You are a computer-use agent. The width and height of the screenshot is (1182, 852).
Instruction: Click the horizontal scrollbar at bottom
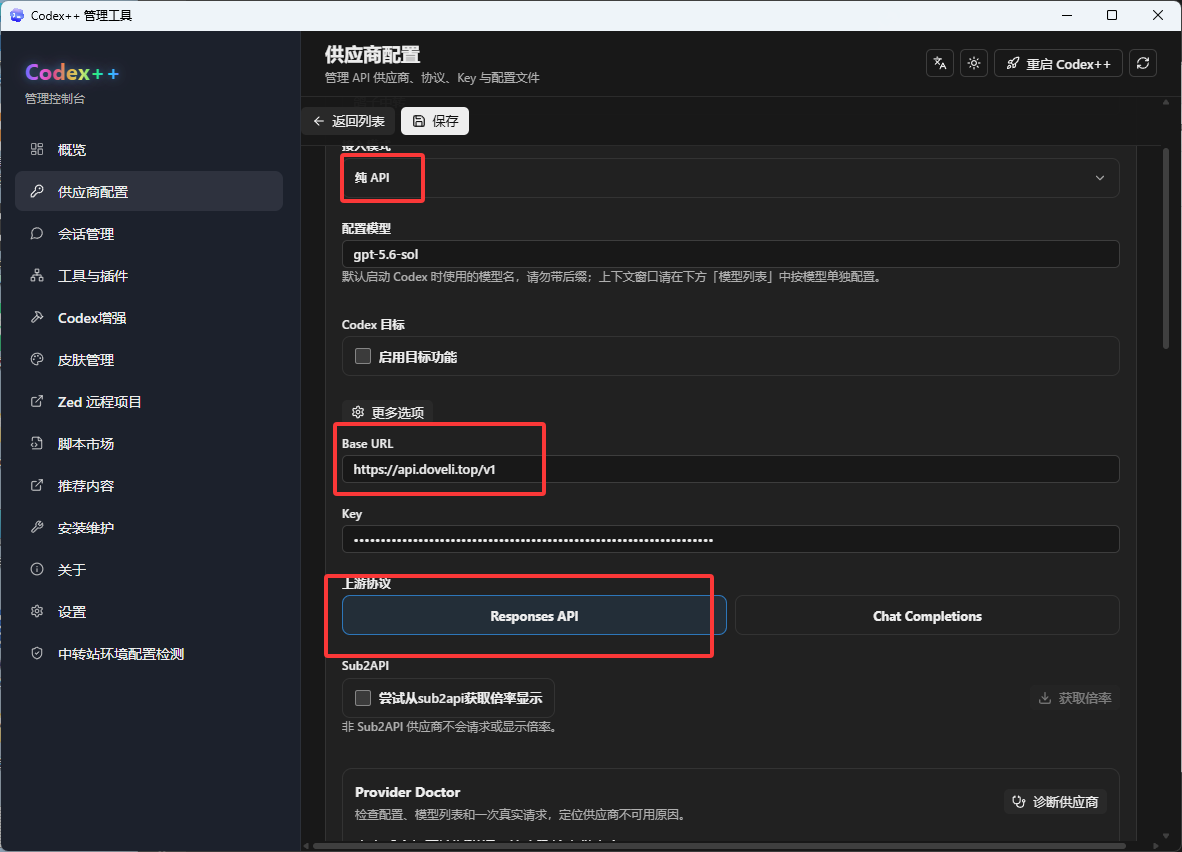coord(719,845)
